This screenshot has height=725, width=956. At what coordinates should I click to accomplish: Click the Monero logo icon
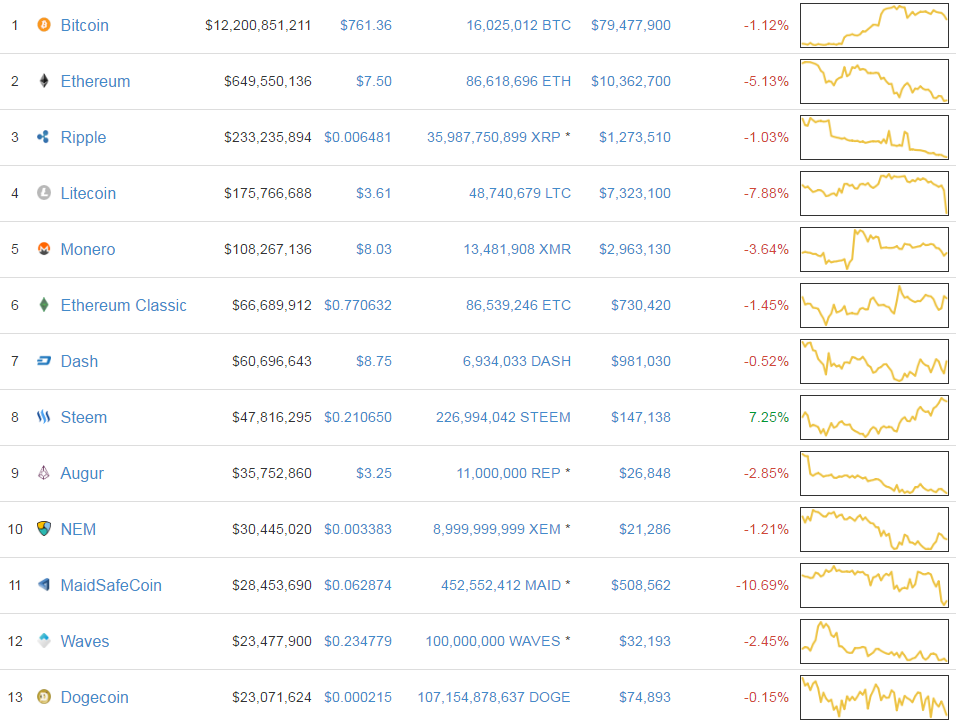pos(44,249)
